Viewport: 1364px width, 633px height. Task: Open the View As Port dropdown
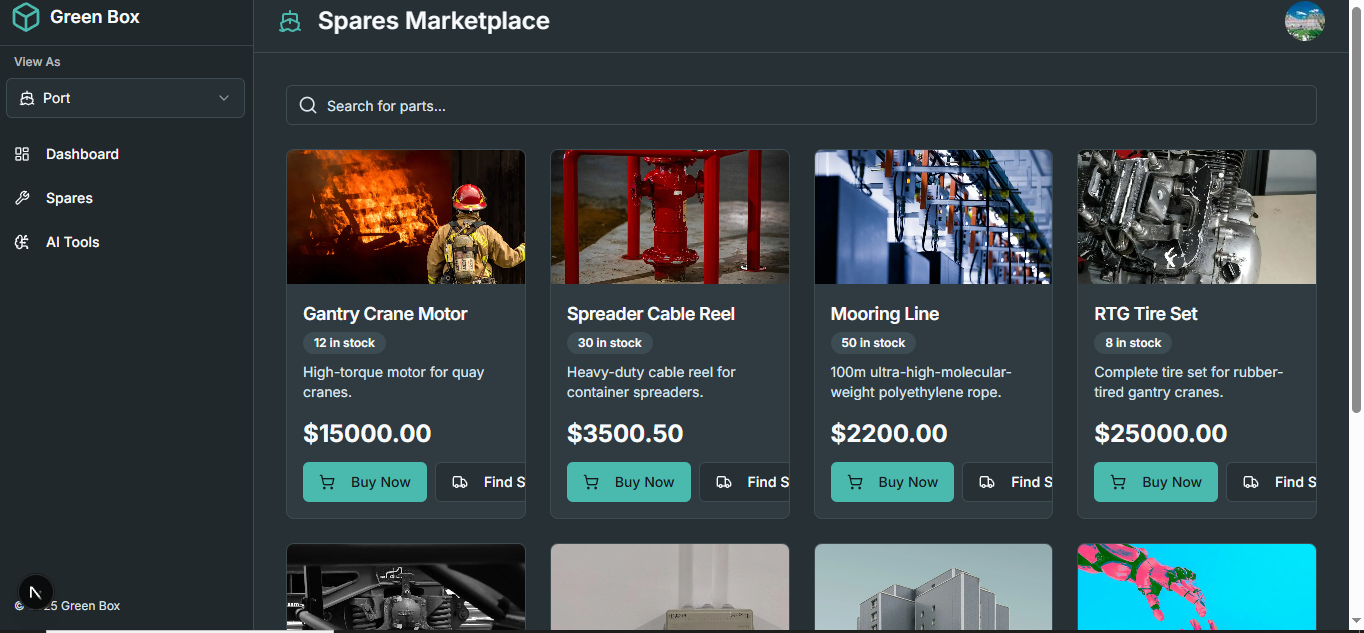(125, 98)
